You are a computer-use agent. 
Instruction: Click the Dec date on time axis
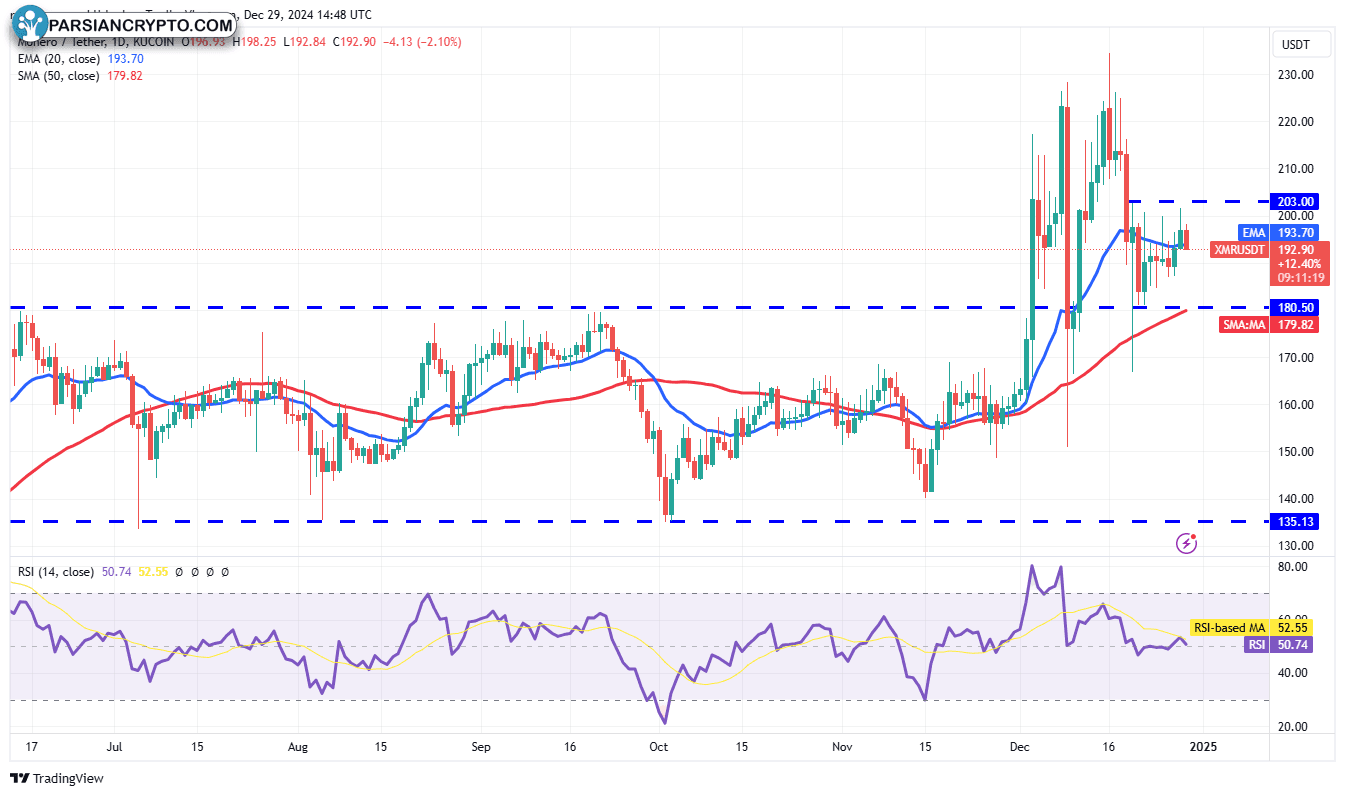[1021, 747]
